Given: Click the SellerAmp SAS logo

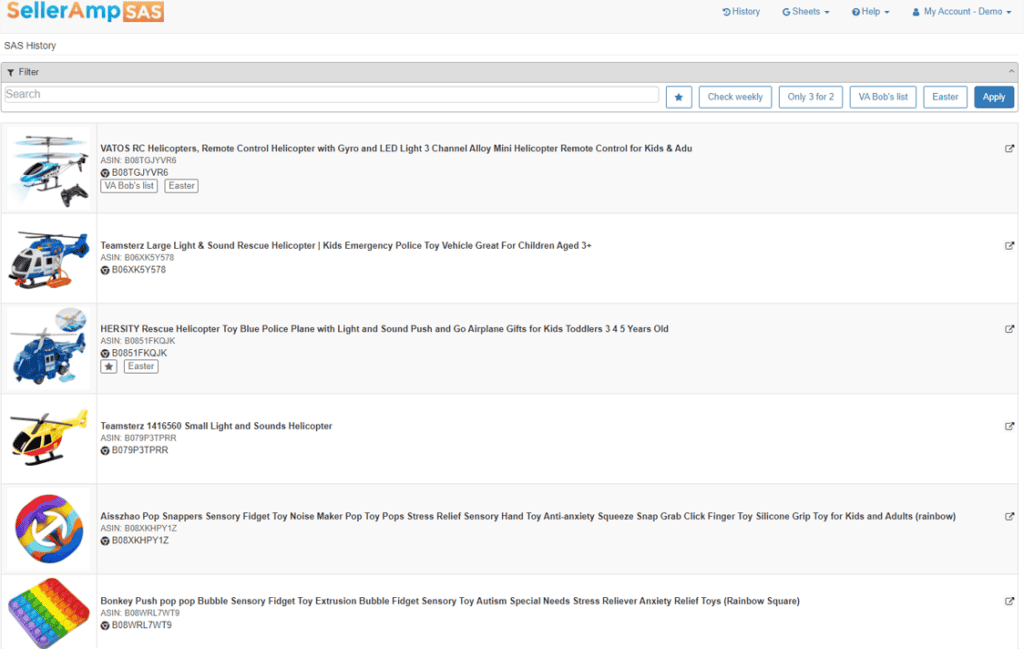Looking at the screenshot, I should pyautogui.click(x=85, y=11).
